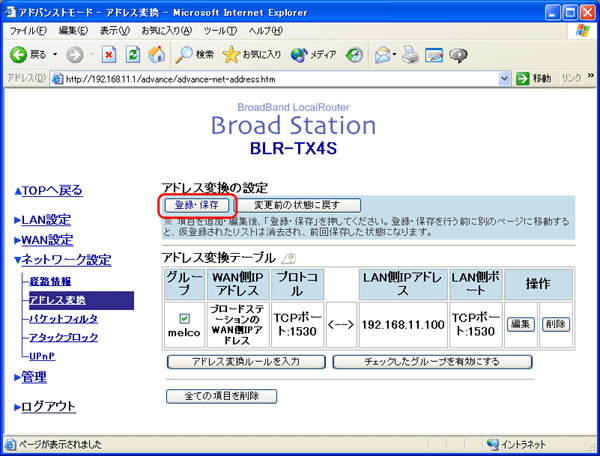600x456 pixels.
Task: Click the イントラネット zone indicator in status bar
Action: [x=517, y=445]
